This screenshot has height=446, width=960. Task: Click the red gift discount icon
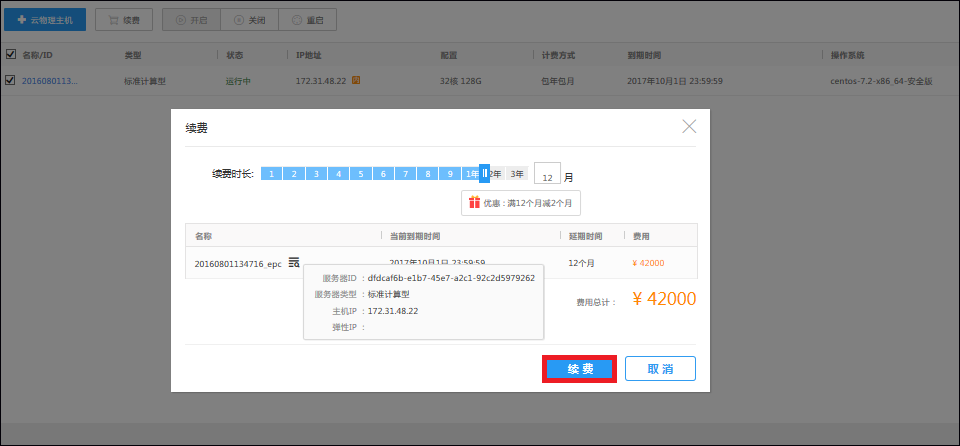(474, 202)
